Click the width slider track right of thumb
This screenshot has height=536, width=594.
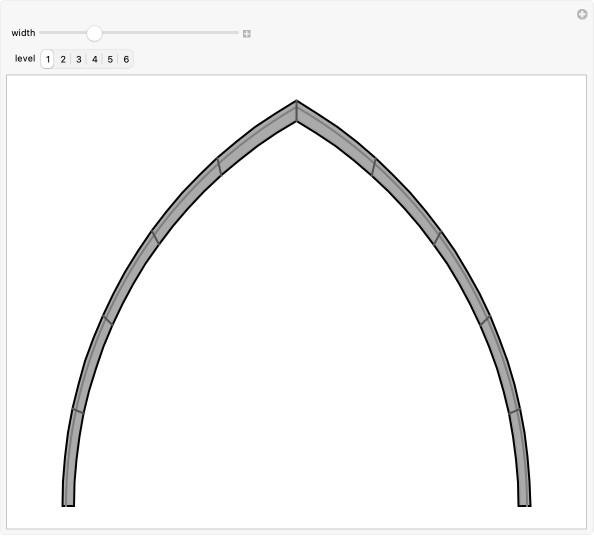point(170,33)
